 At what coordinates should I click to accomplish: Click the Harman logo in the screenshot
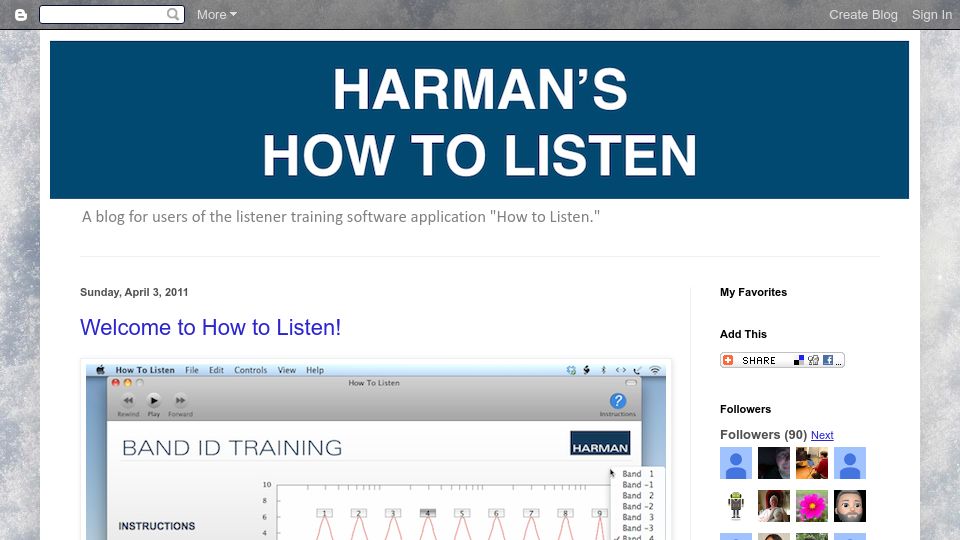click(x=600, y=443)
